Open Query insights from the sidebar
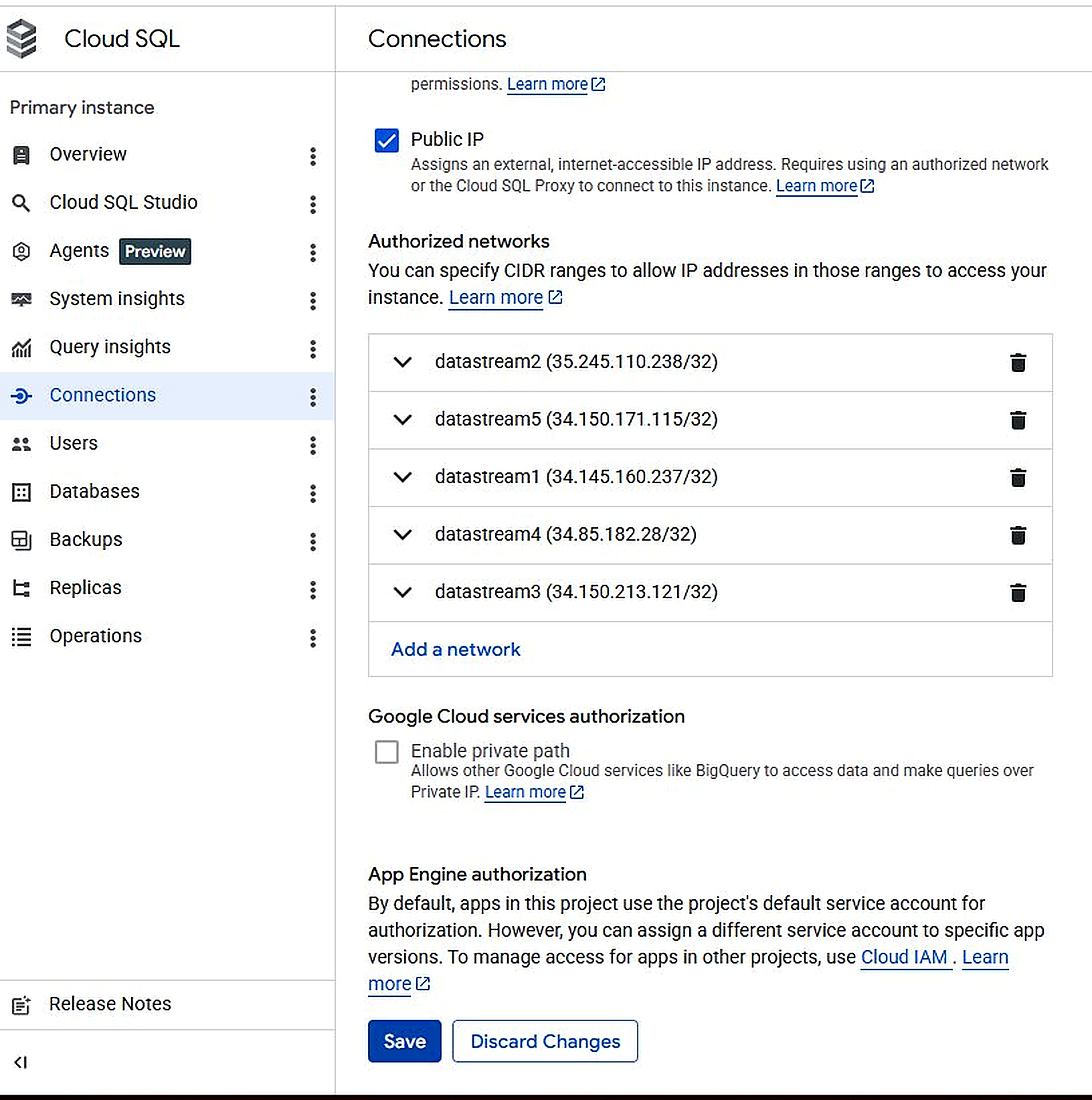 pos(110,347)
